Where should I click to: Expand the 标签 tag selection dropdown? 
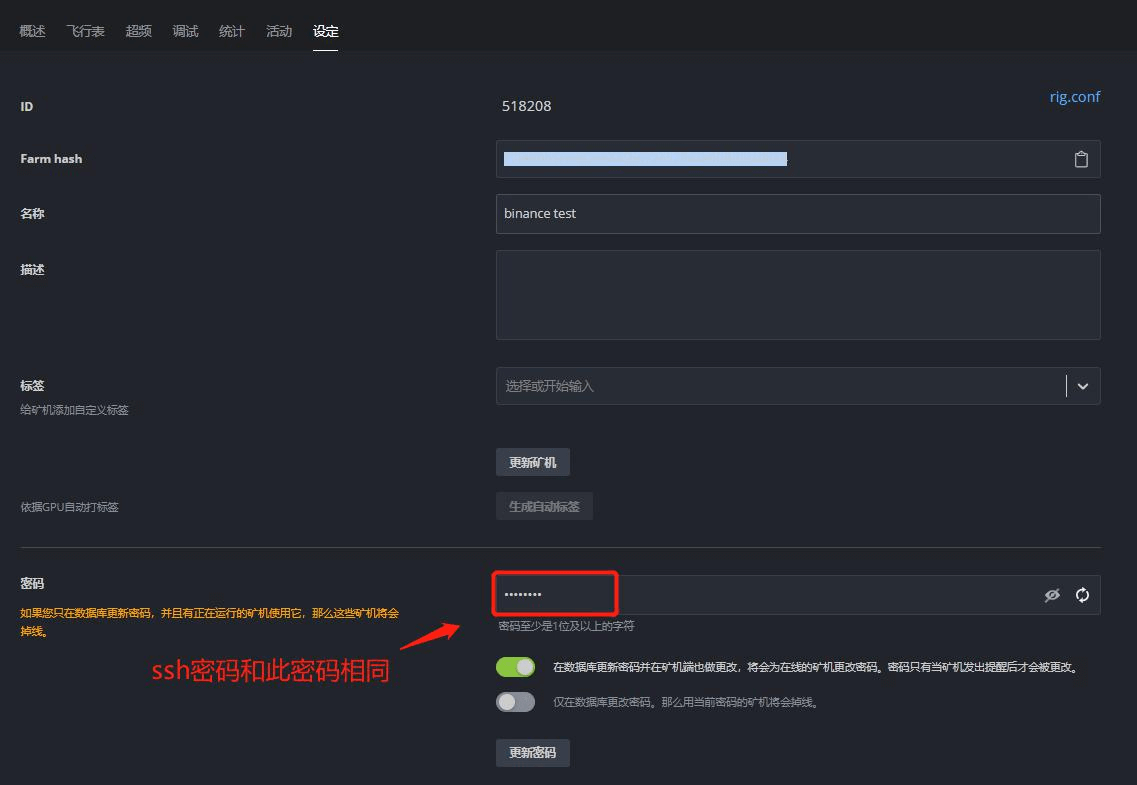[1081, 386]
